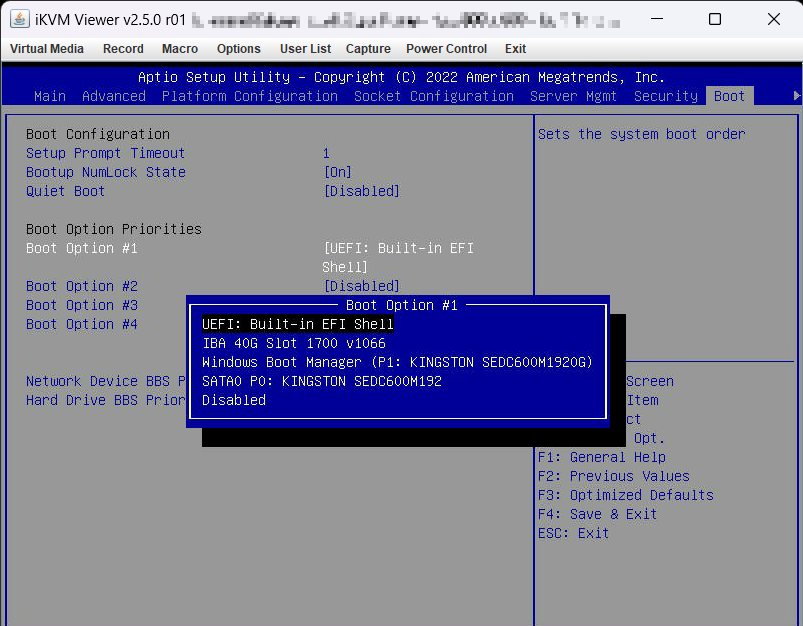Click the right arrow after Boot tab
803x626 pixels.
796,96
